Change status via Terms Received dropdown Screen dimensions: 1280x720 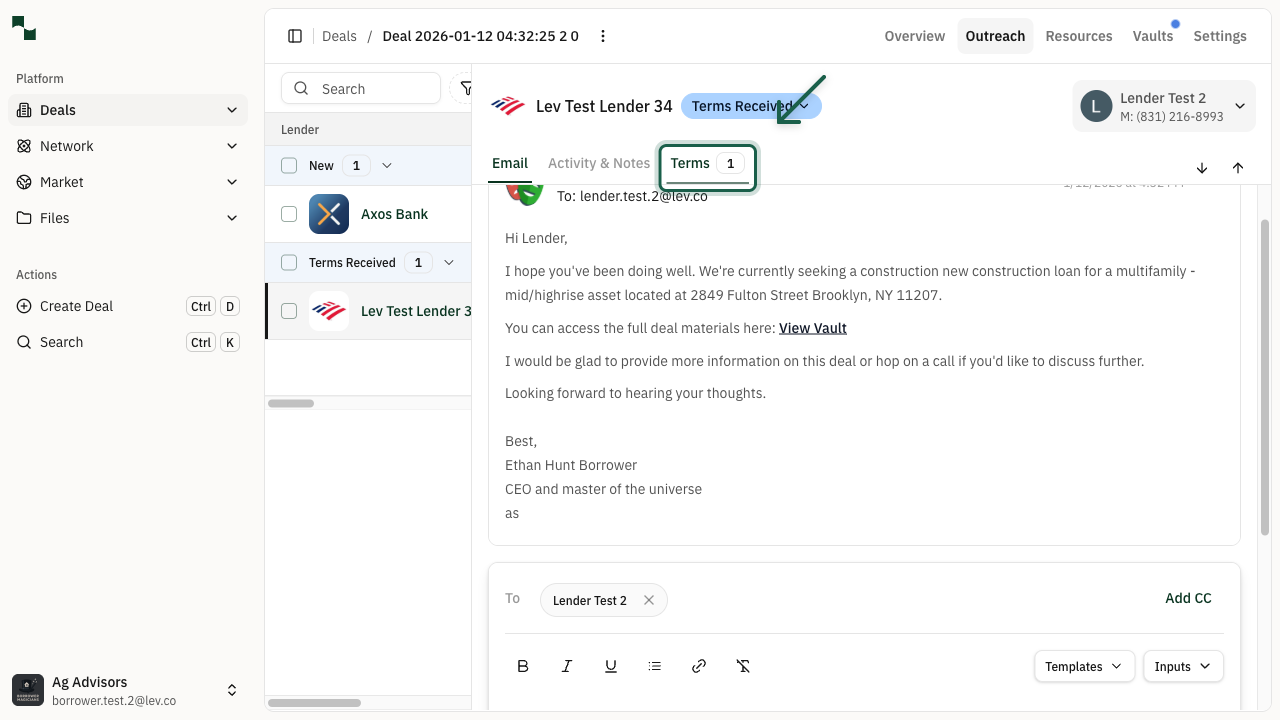(x=750, y=106)
